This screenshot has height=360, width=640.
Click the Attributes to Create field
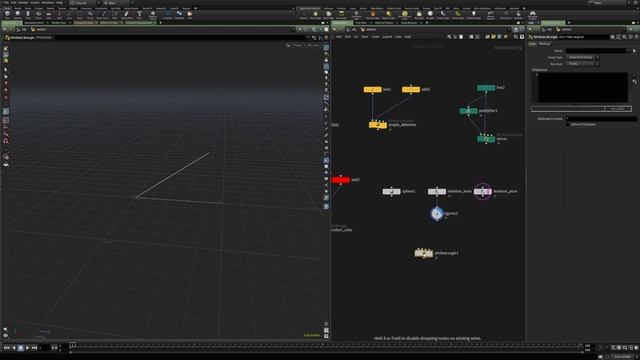pyautogui.click(x=601, y=119)
